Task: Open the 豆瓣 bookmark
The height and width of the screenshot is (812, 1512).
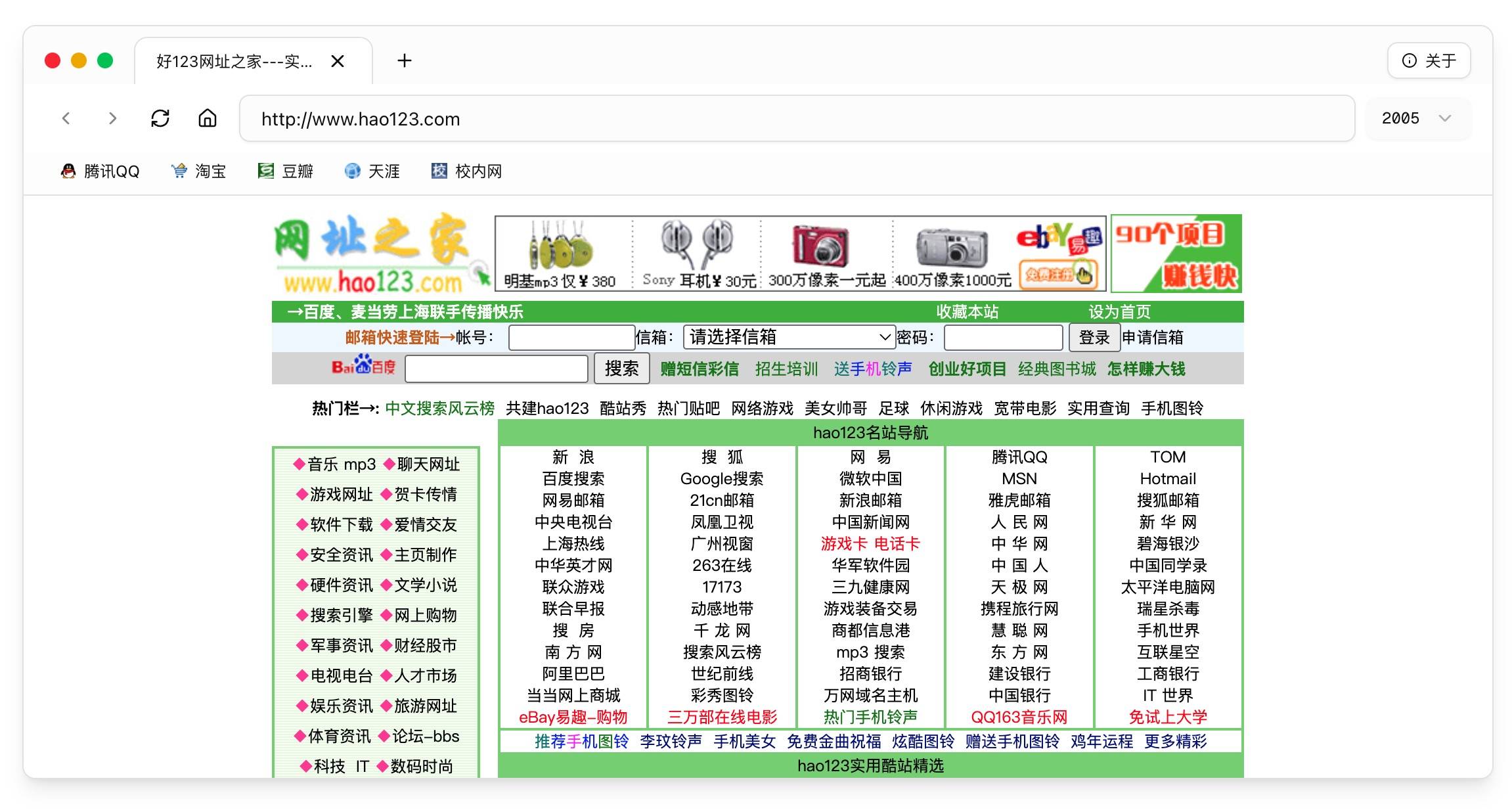Action: coord(286,171)
